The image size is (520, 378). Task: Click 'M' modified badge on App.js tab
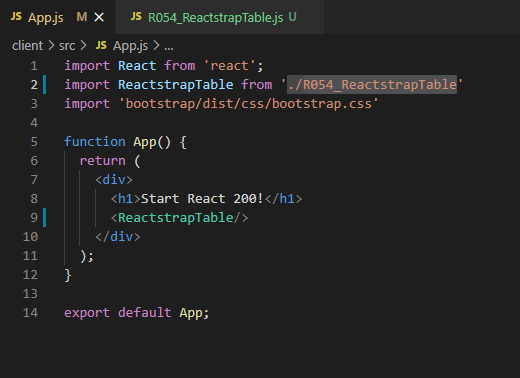coord(82,17)
